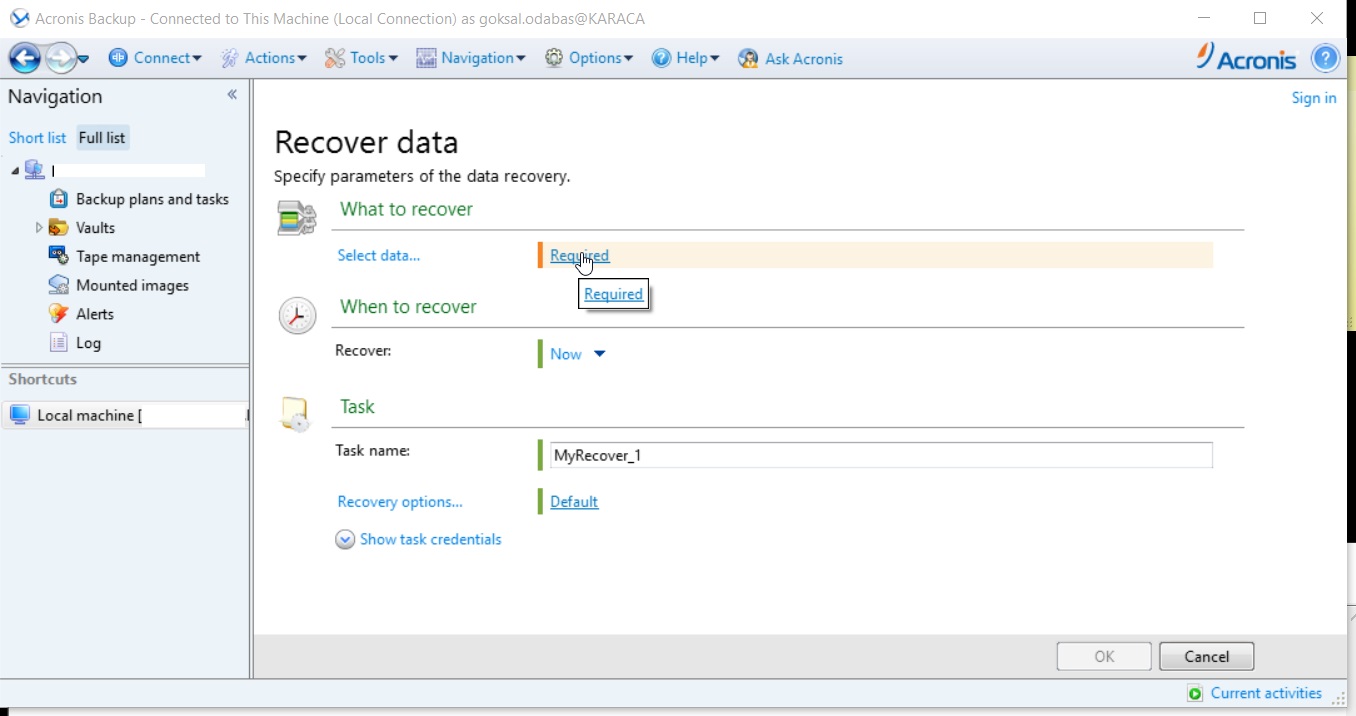Click the Acronis logo
This screenshot has height=716, width=1356.
coord(1246,57)
